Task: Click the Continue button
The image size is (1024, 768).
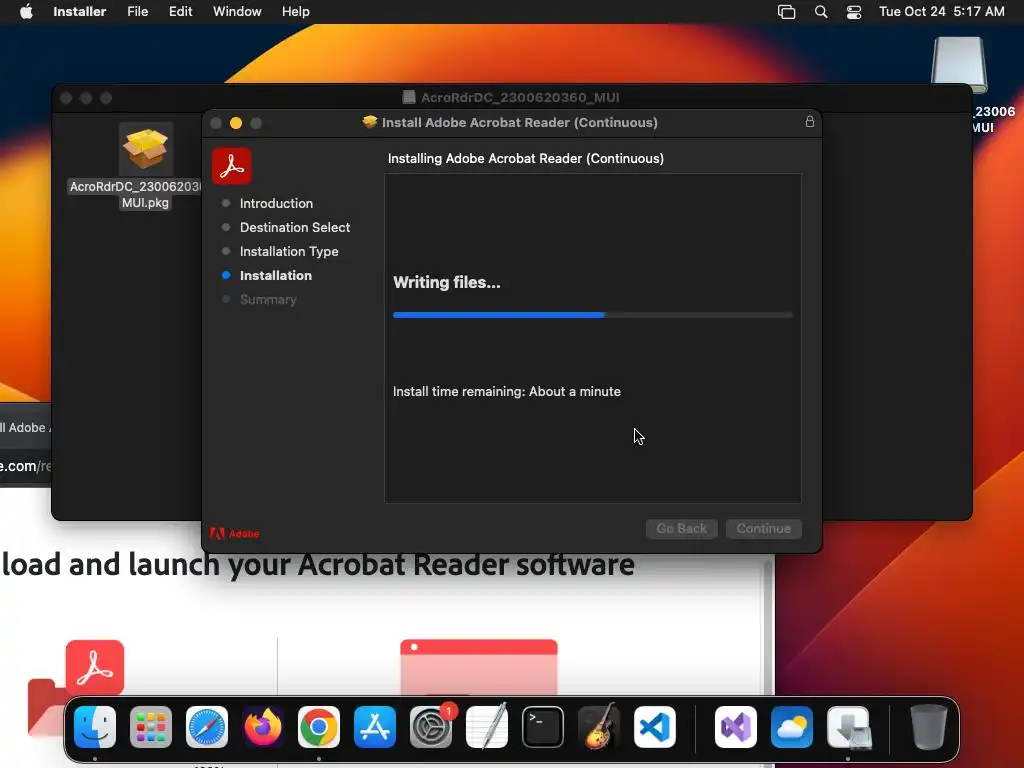Action: 763,528
